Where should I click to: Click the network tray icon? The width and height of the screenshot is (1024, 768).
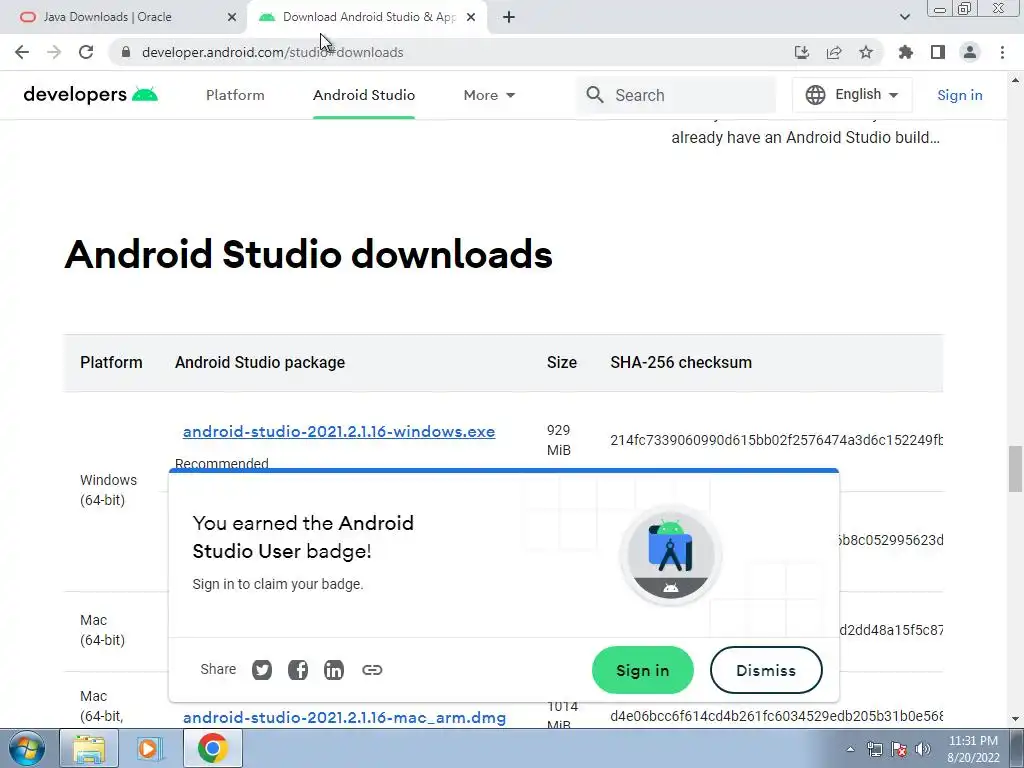pos(874,749)
